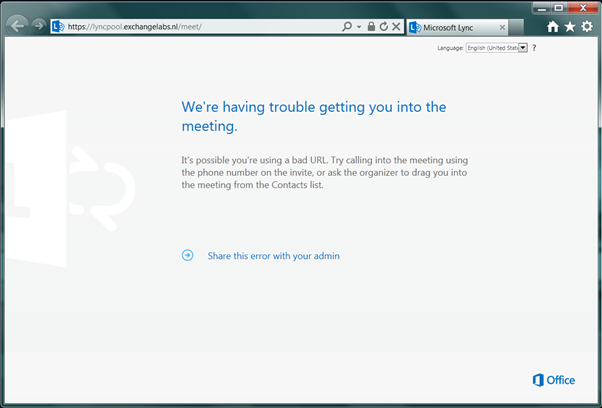Screen dimensions: 602x408
Task: Open the Home page icon
Action: [x=553, y=27]
